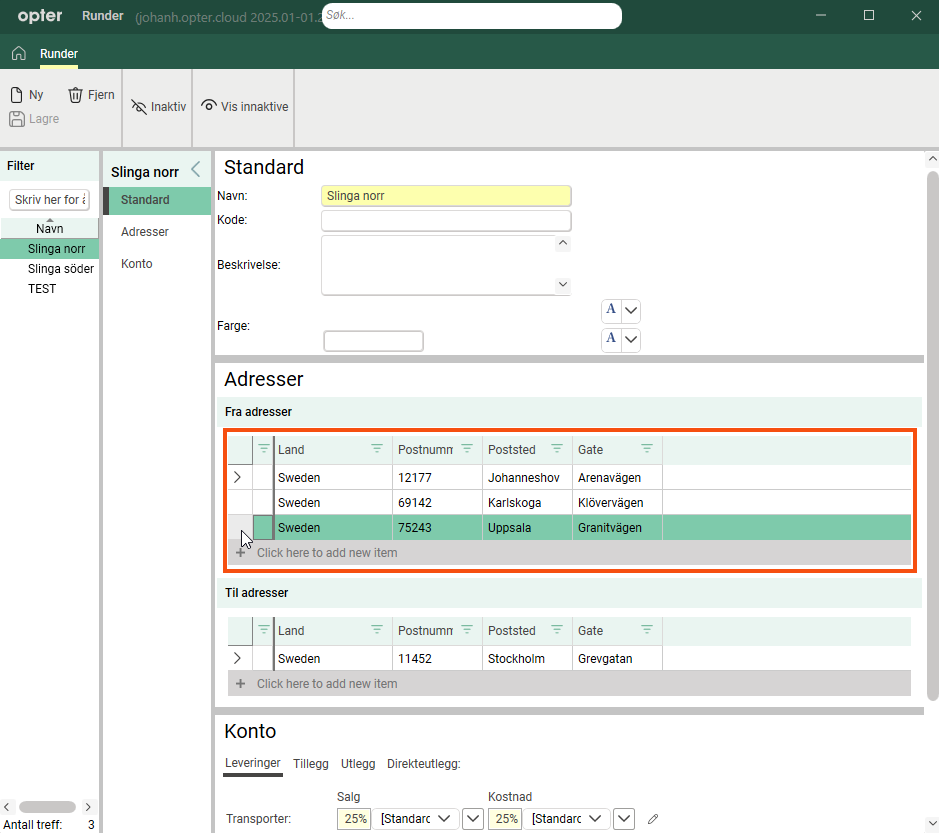Switch to the Tillegg tab
Screen dimensions: 939x833
[x=310, y=763]
